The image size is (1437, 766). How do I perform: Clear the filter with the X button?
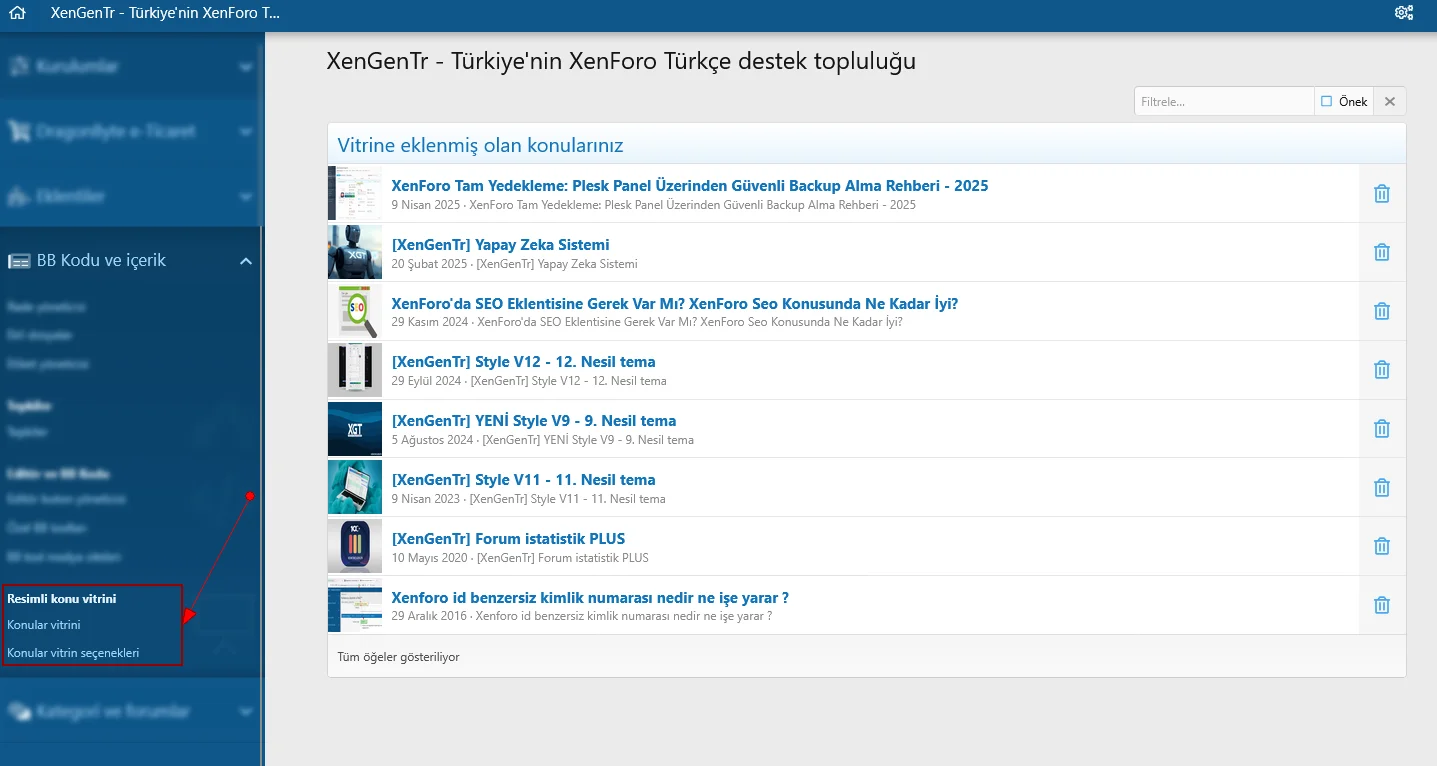coord(1390,102)
